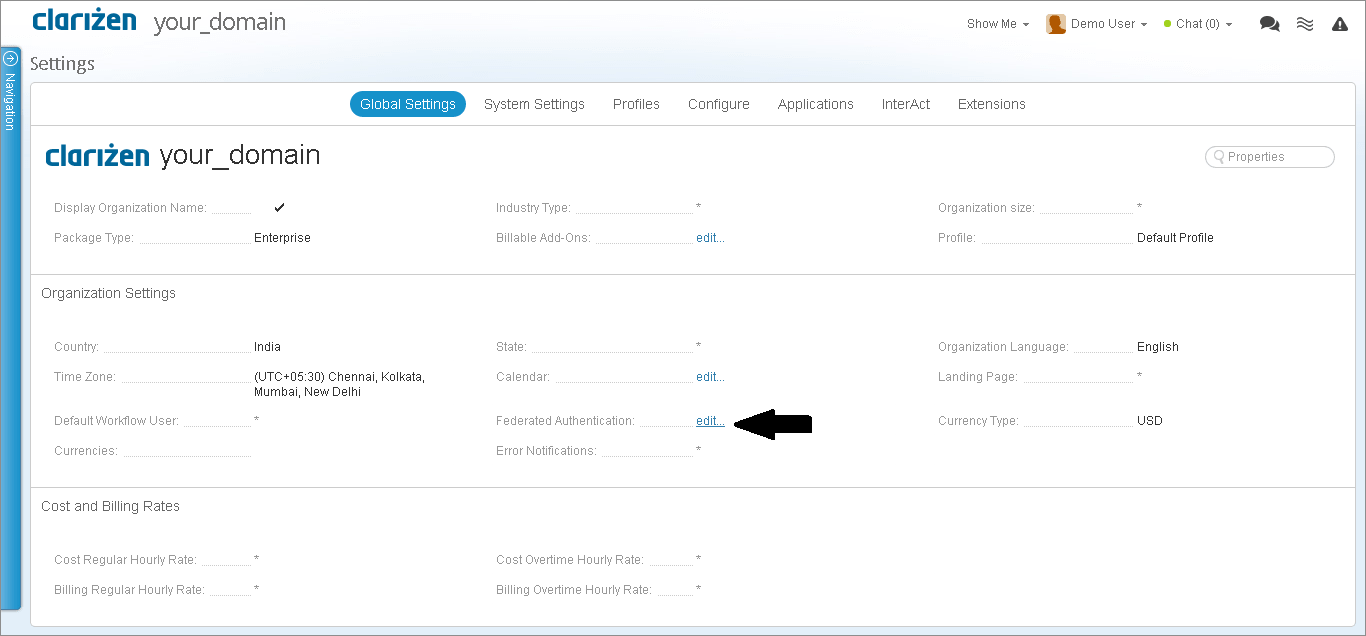
Task: Click the Currencies field label
Action: click(x=86, y=451)
